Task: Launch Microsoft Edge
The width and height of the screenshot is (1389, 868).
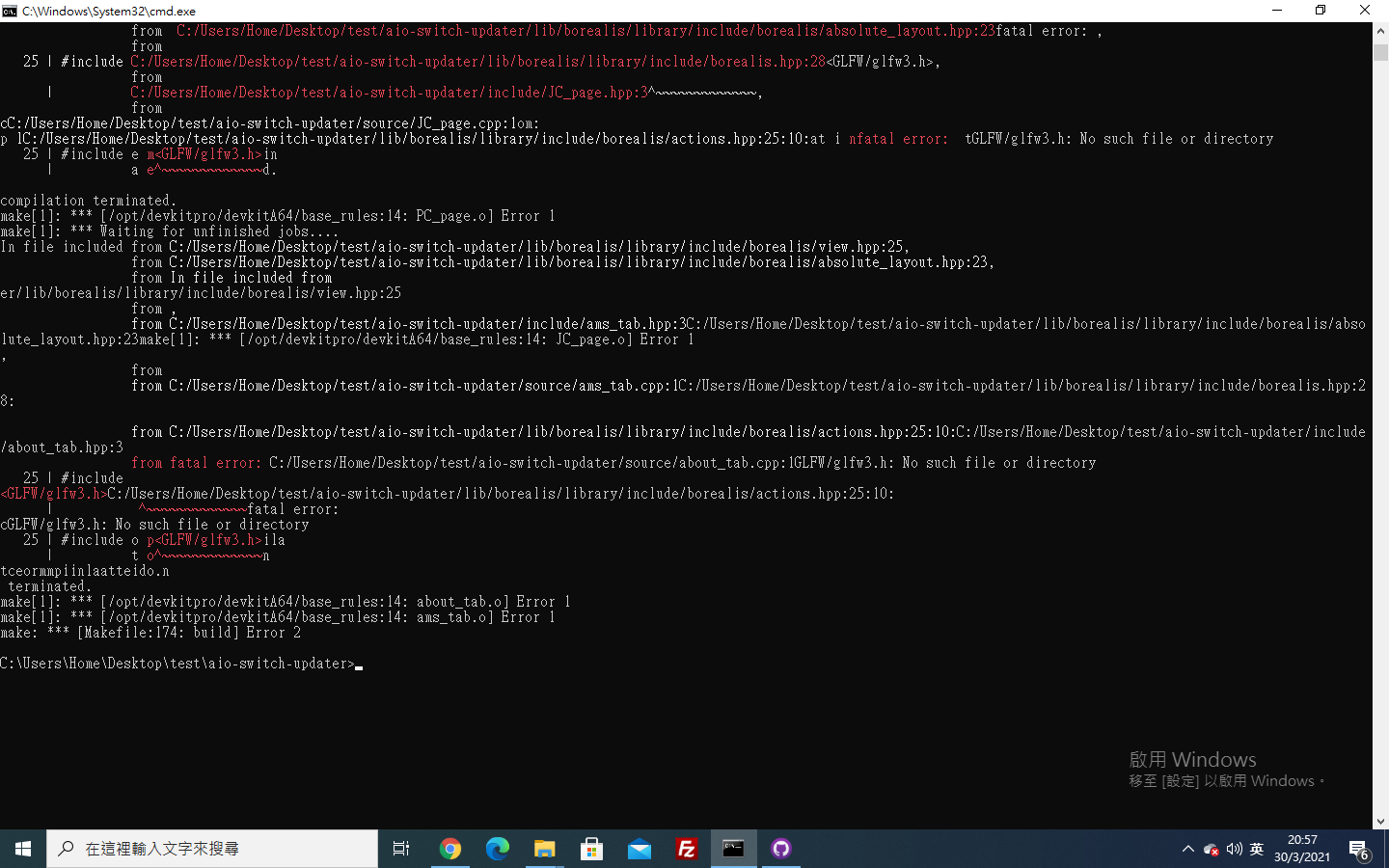Action: point(497,849)
